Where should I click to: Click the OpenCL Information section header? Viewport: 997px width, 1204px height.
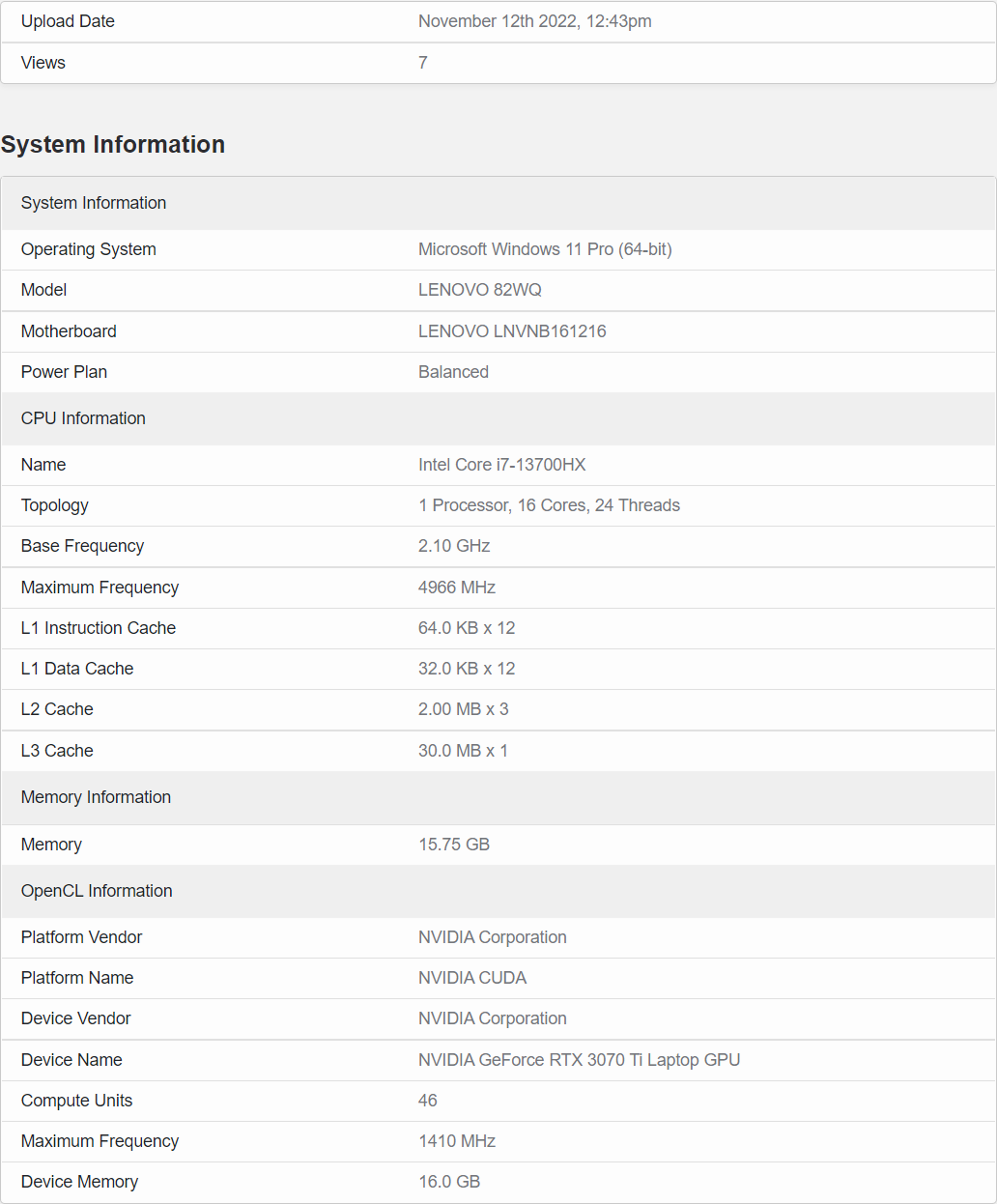[x=96, y=890]
